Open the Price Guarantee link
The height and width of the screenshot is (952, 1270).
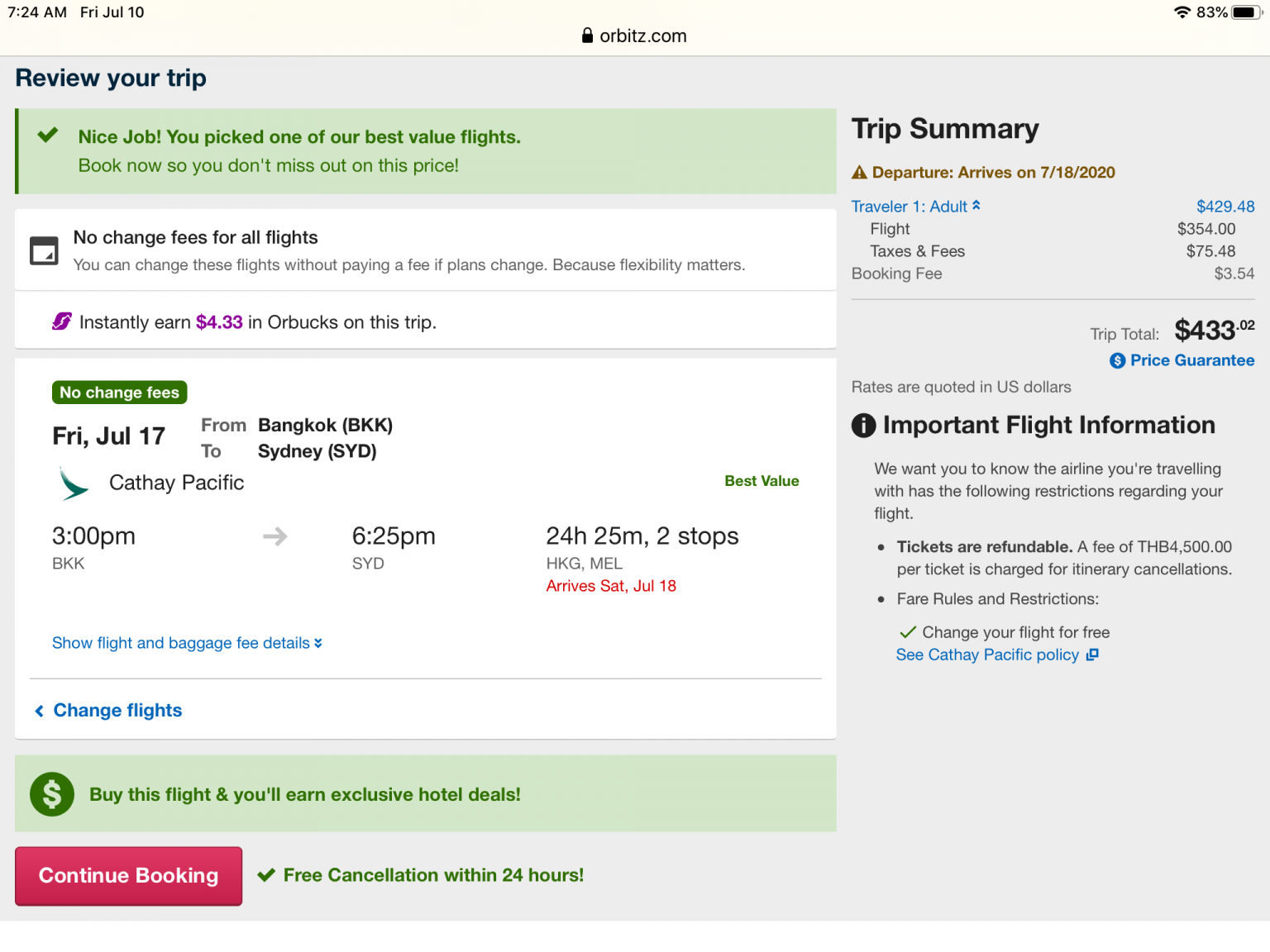[1191, 360]
